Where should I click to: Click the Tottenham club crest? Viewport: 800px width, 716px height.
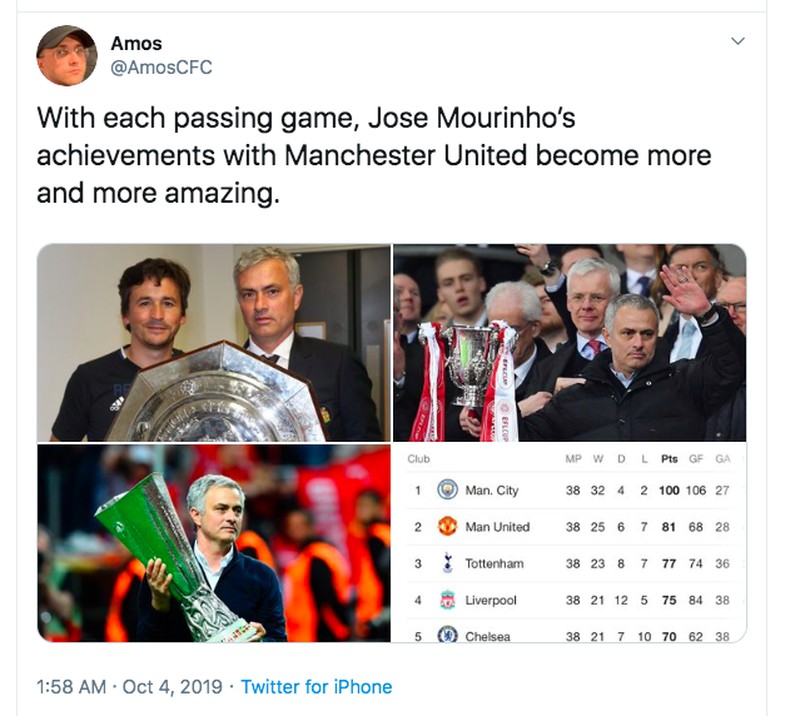tap(447, 564)
